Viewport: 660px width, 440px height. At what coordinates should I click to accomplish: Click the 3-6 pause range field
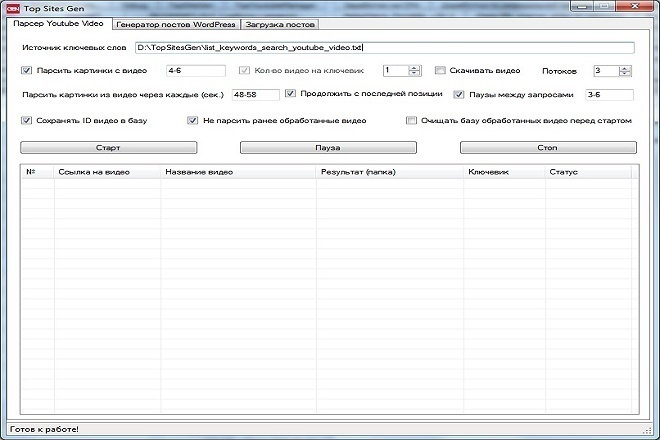[x=609, y=95]
